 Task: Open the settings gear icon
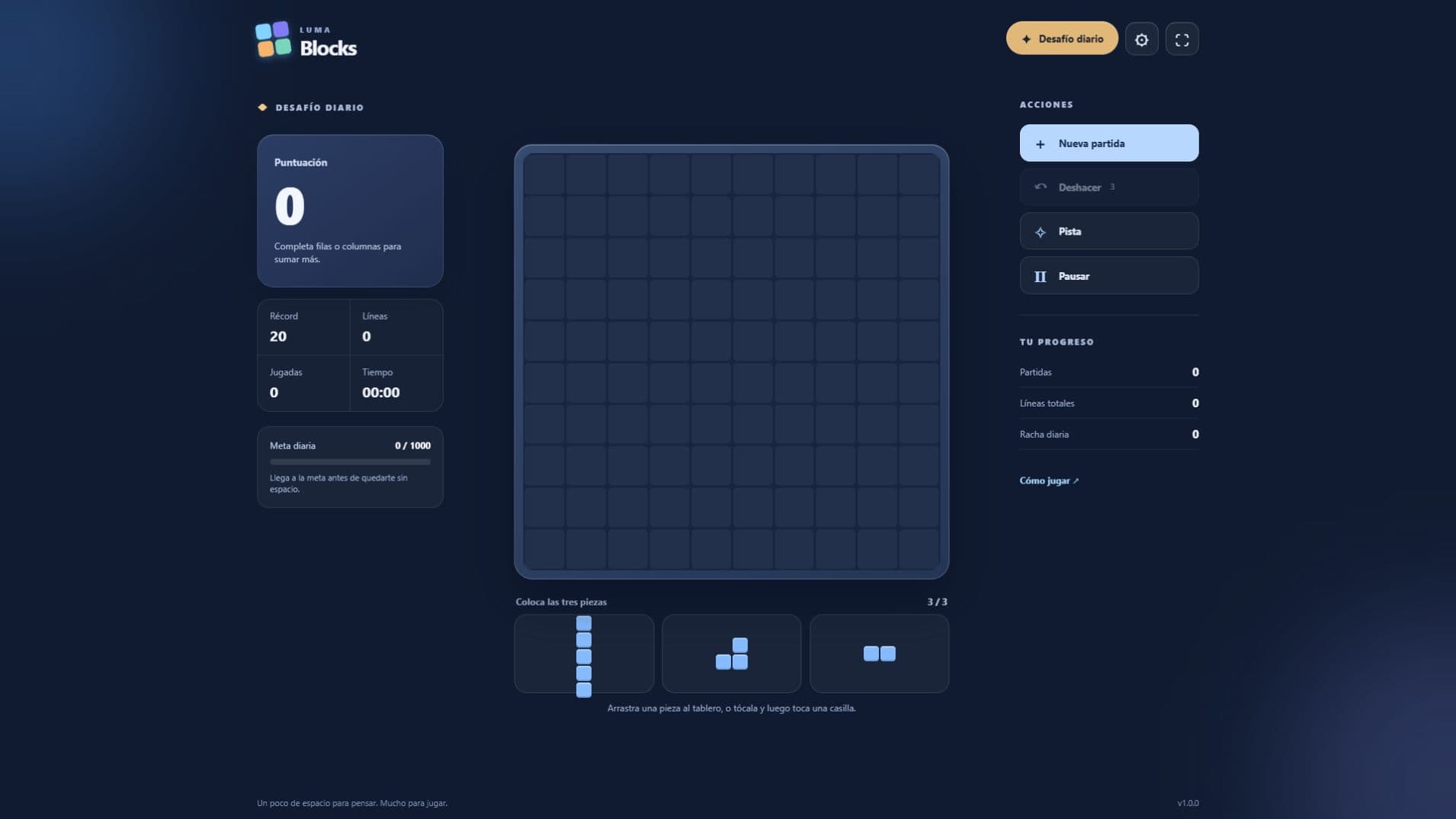coord(1141,39)
